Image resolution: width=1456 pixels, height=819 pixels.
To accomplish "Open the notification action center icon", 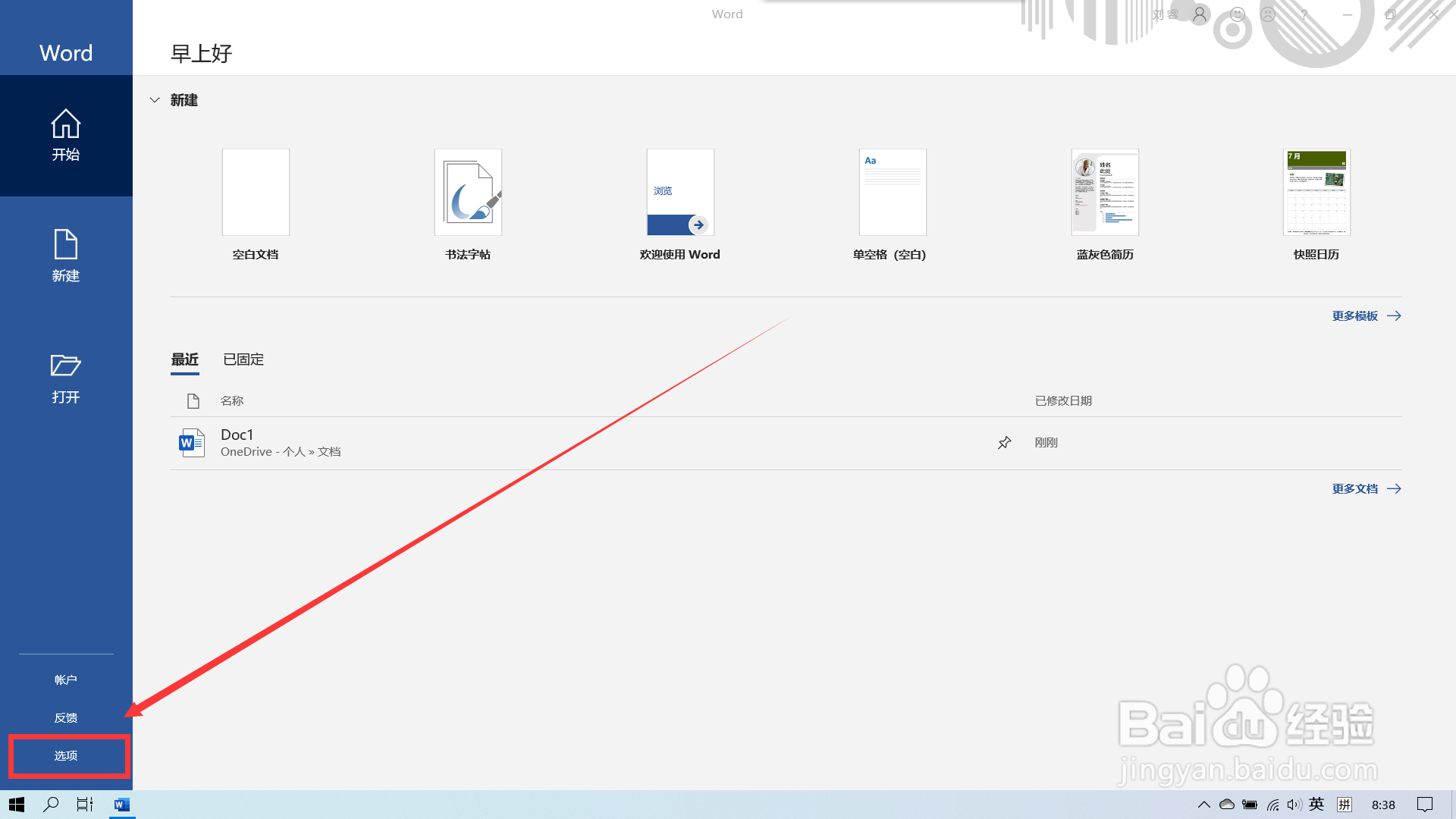I will pos(1425,805).
